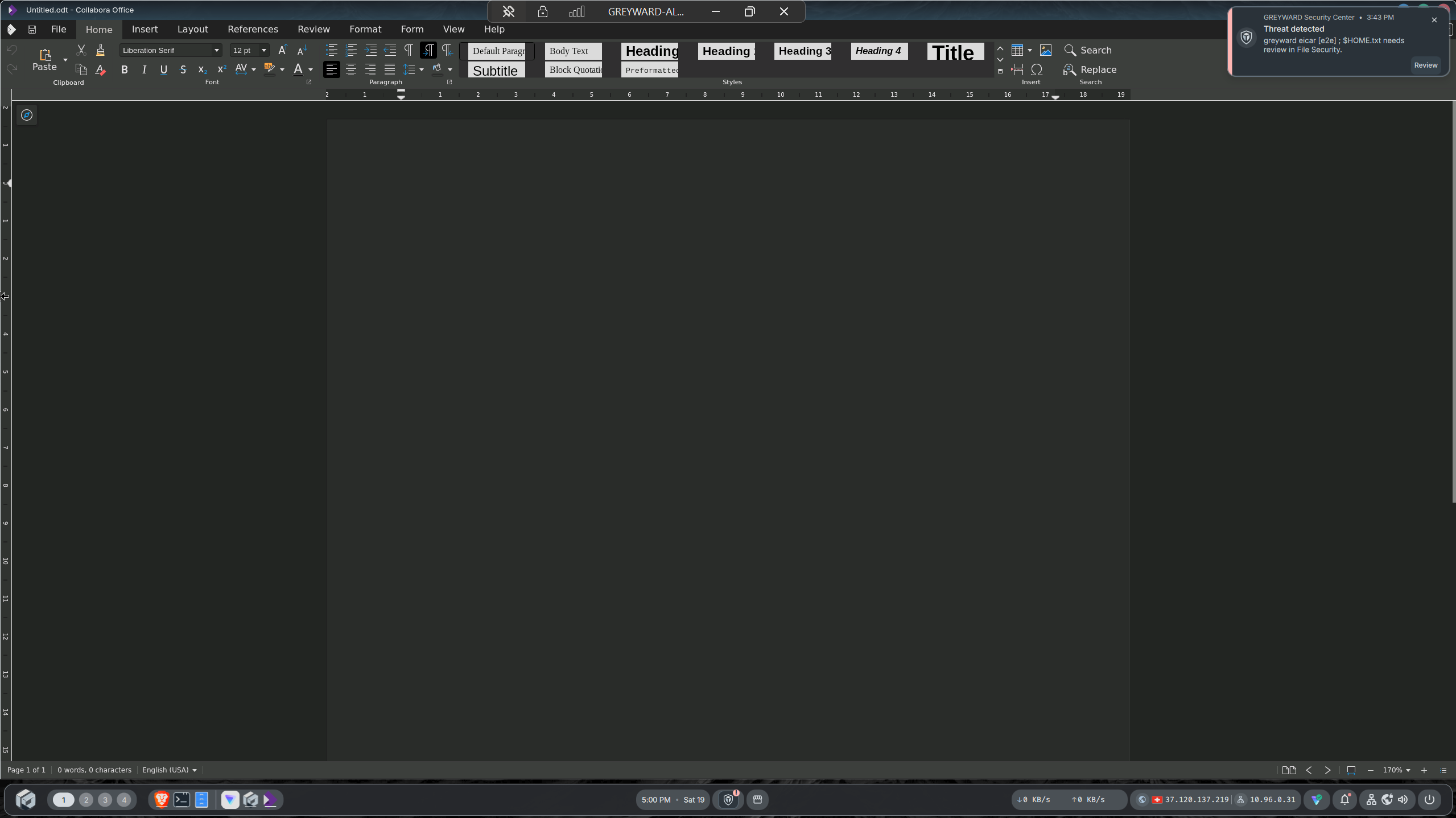This screenshot has width=1456, height=818.
Task: Click the Search magnifier button
Action: pos(1088,50)
